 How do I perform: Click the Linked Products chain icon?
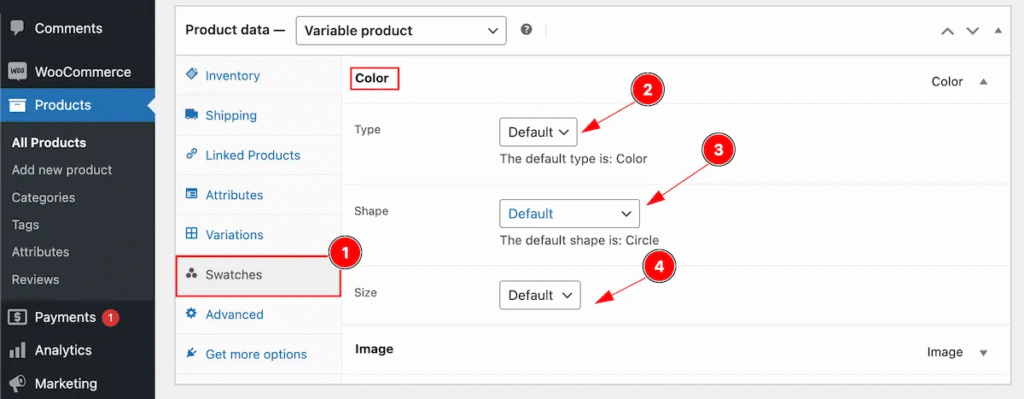click(191, 155)
